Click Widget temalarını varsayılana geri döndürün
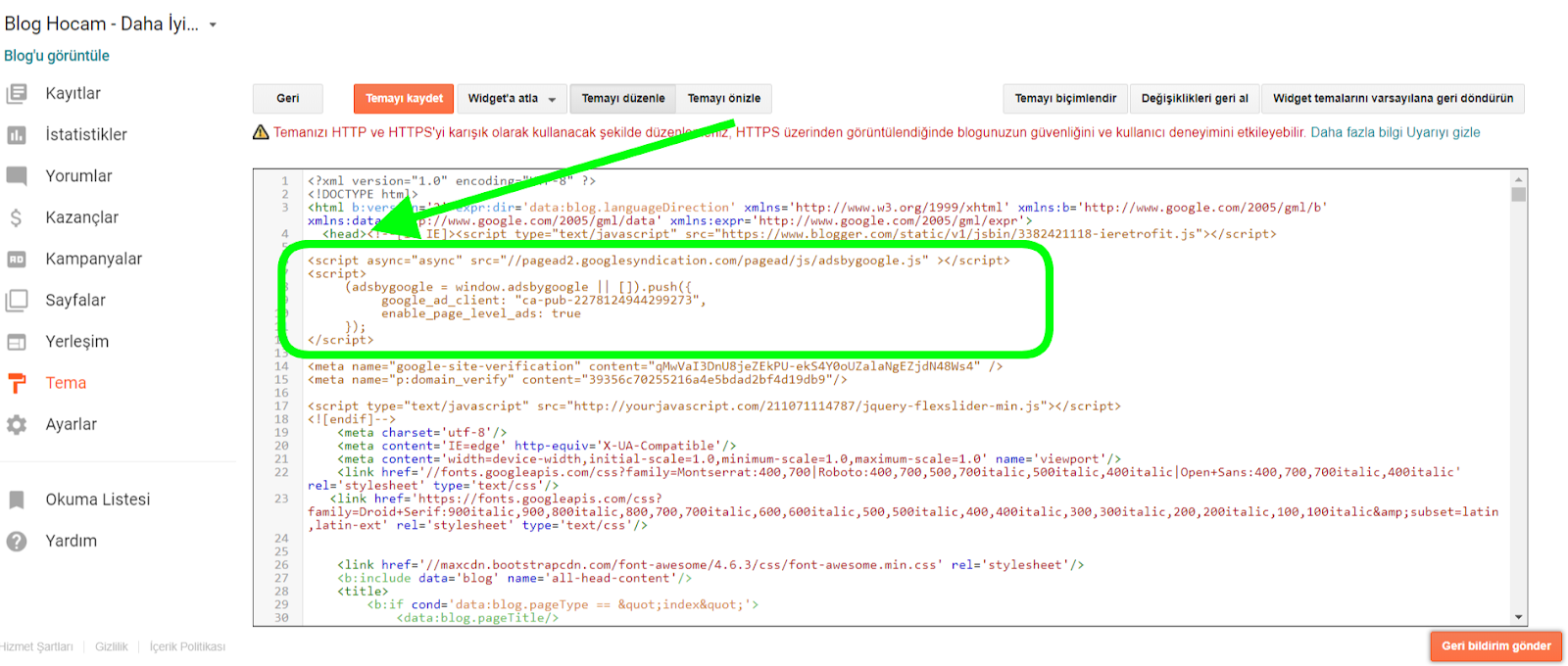The image size is (1568, 666). [1393, 98]
